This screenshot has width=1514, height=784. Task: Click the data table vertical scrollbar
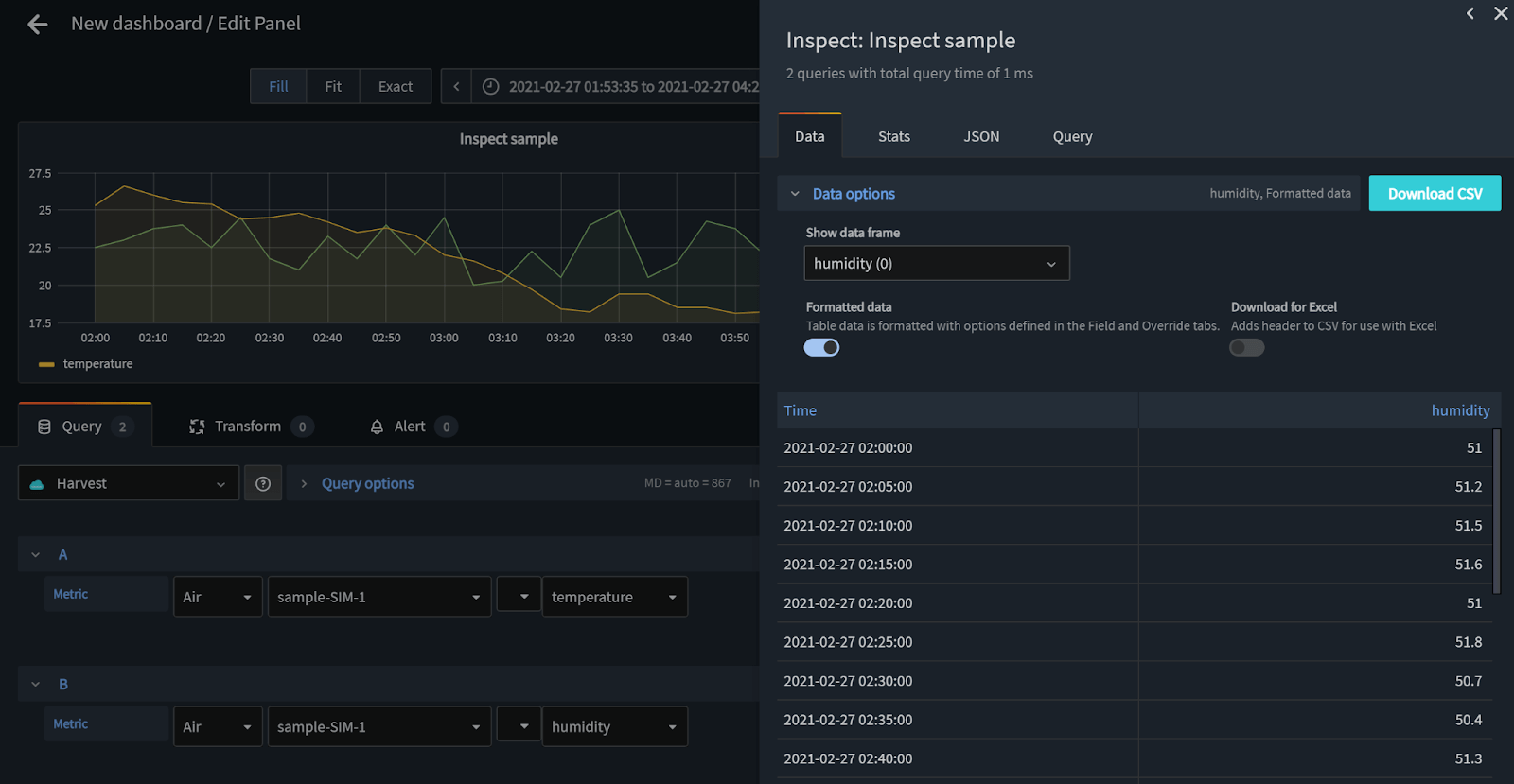[1496, 512]
